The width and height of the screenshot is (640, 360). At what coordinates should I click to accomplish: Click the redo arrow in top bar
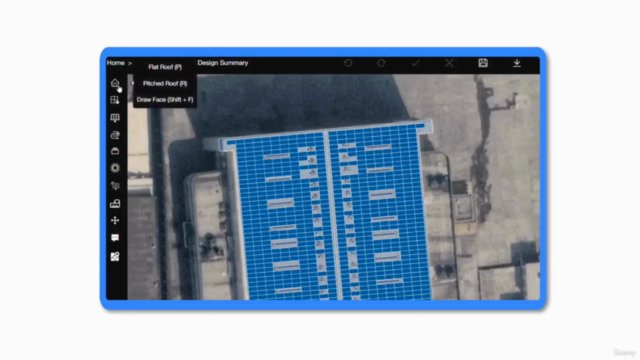point(381,63)
